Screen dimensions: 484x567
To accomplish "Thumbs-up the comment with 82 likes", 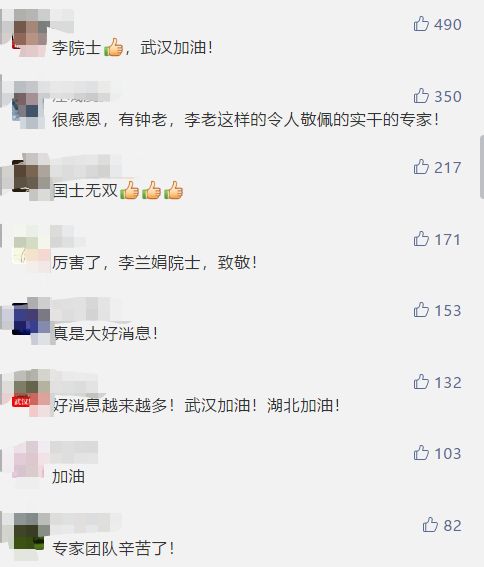I will pyautogui.click(x=430, y=525).
